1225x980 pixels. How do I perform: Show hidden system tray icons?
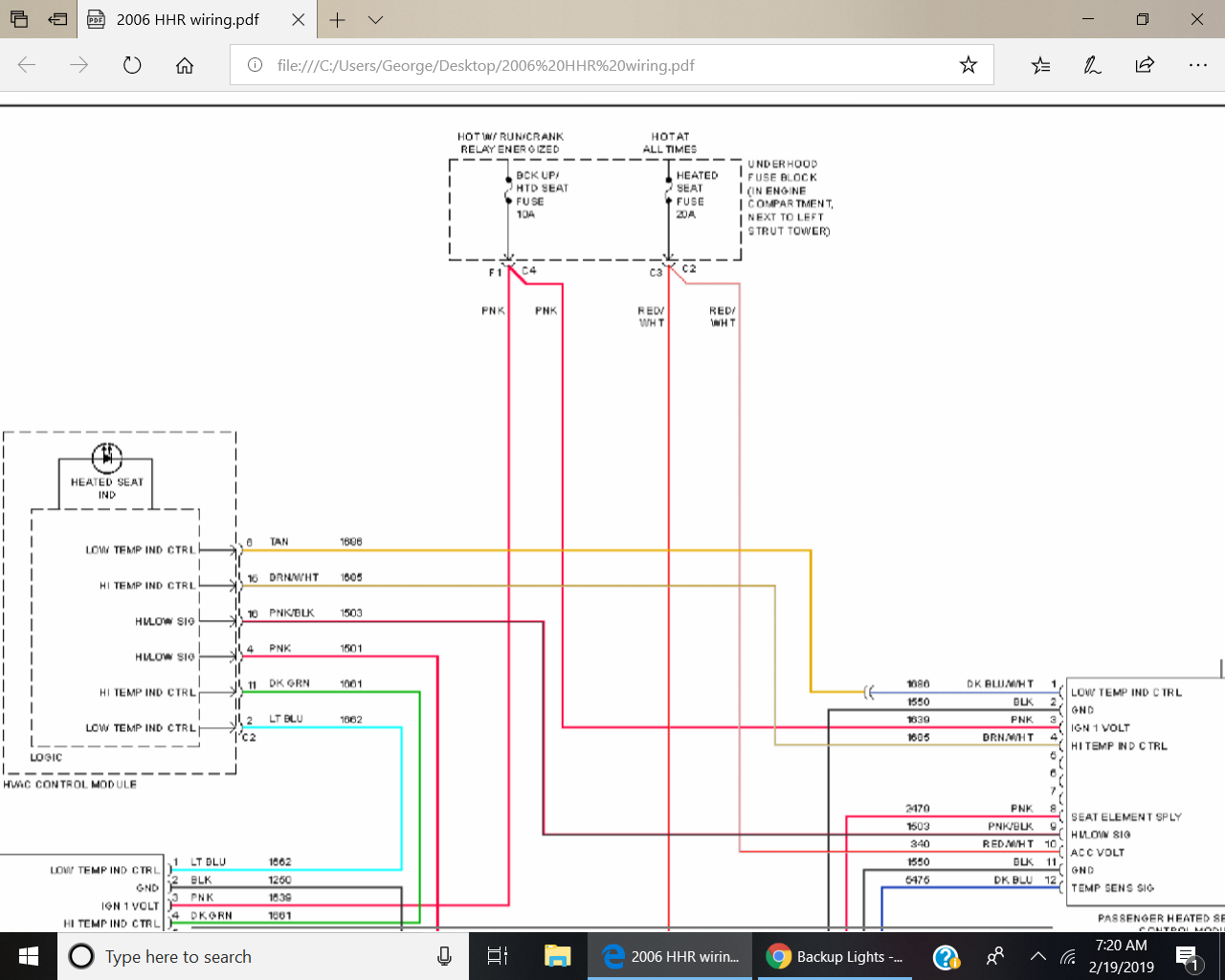pyautogui.click(x=1037, y=956)
